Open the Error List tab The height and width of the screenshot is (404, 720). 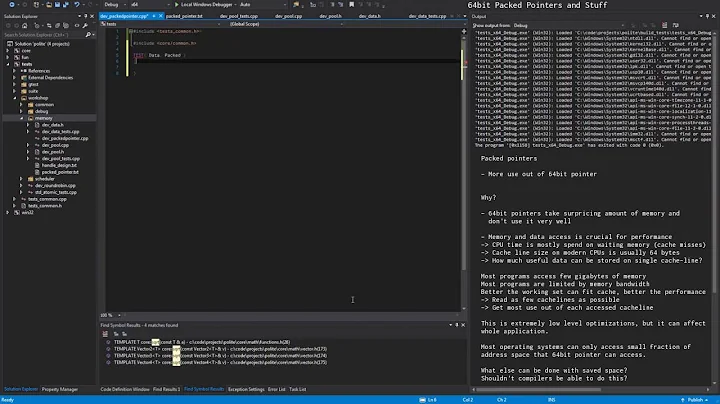[276, 389]
